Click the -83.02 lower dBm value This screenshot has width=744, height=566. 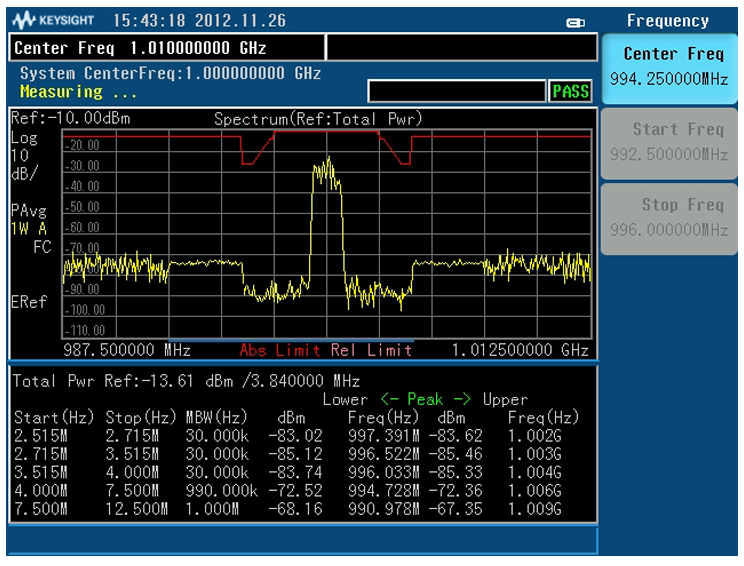point(295,436)
